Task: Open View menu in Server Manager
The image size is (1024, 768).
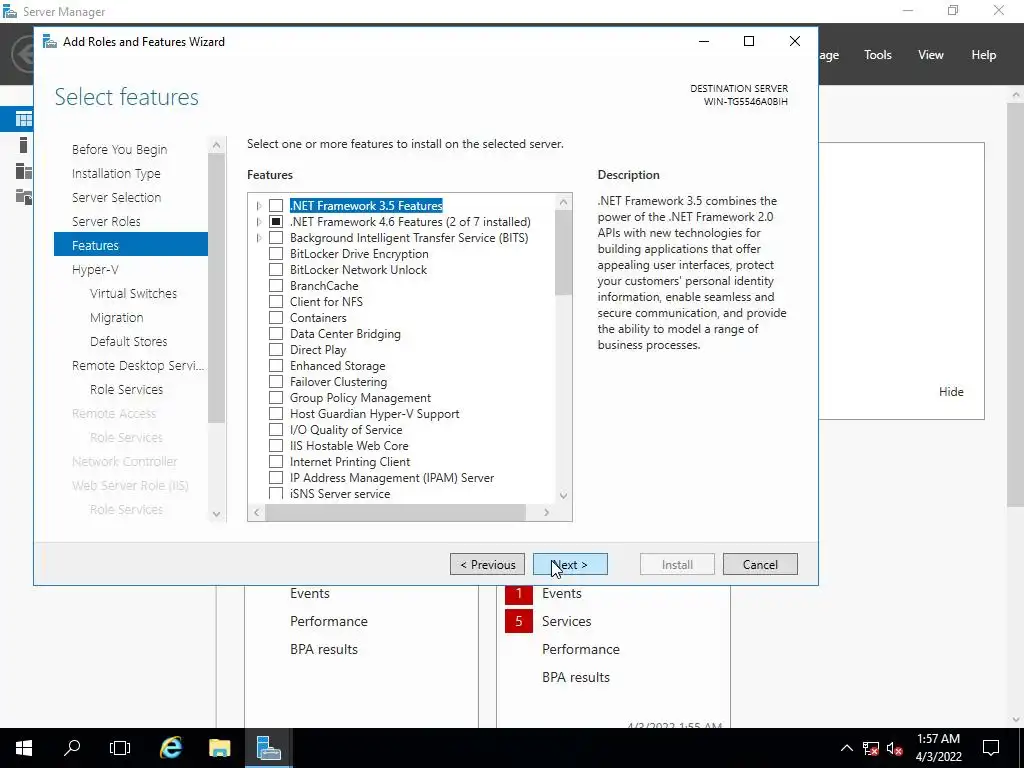Action: (931, 55)
